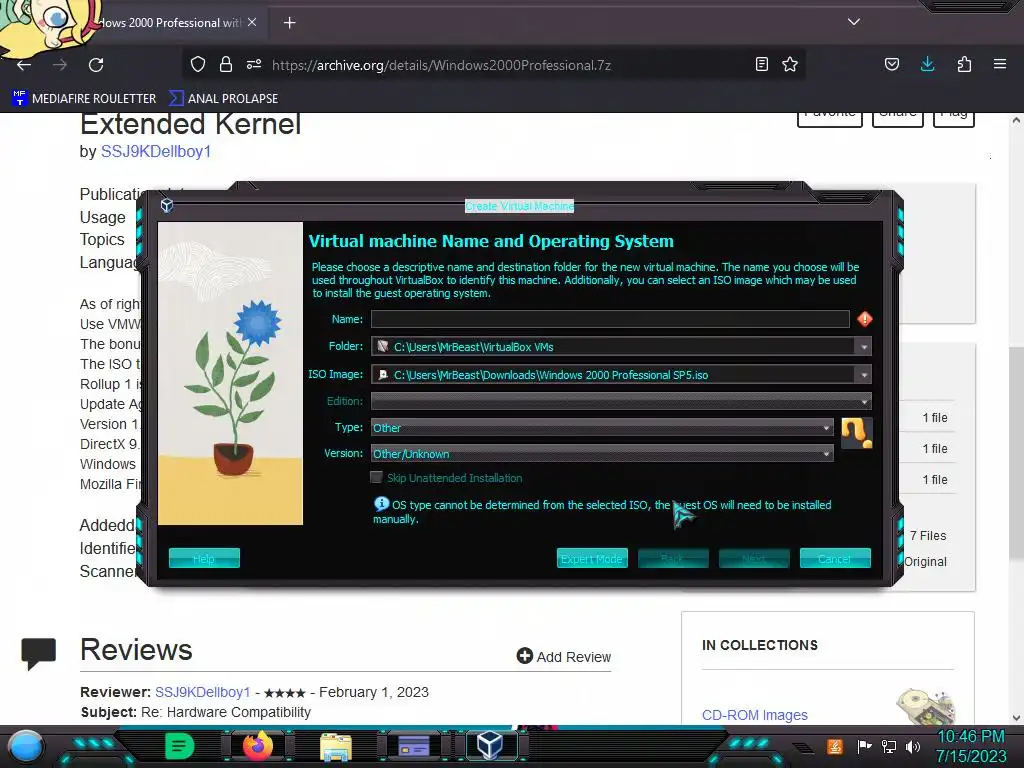
Task: Toggle Skip Unattended Installation checkbox
Action: (376, 477)
